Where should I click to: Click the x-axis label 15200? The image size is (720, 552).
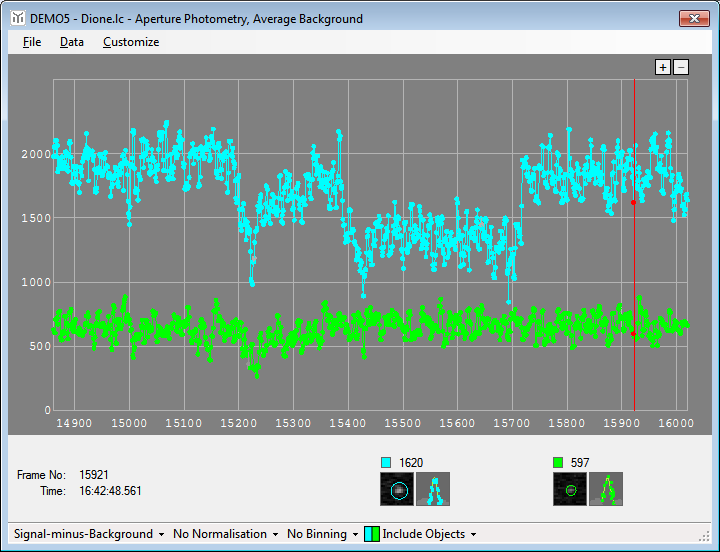coord(239,423)
